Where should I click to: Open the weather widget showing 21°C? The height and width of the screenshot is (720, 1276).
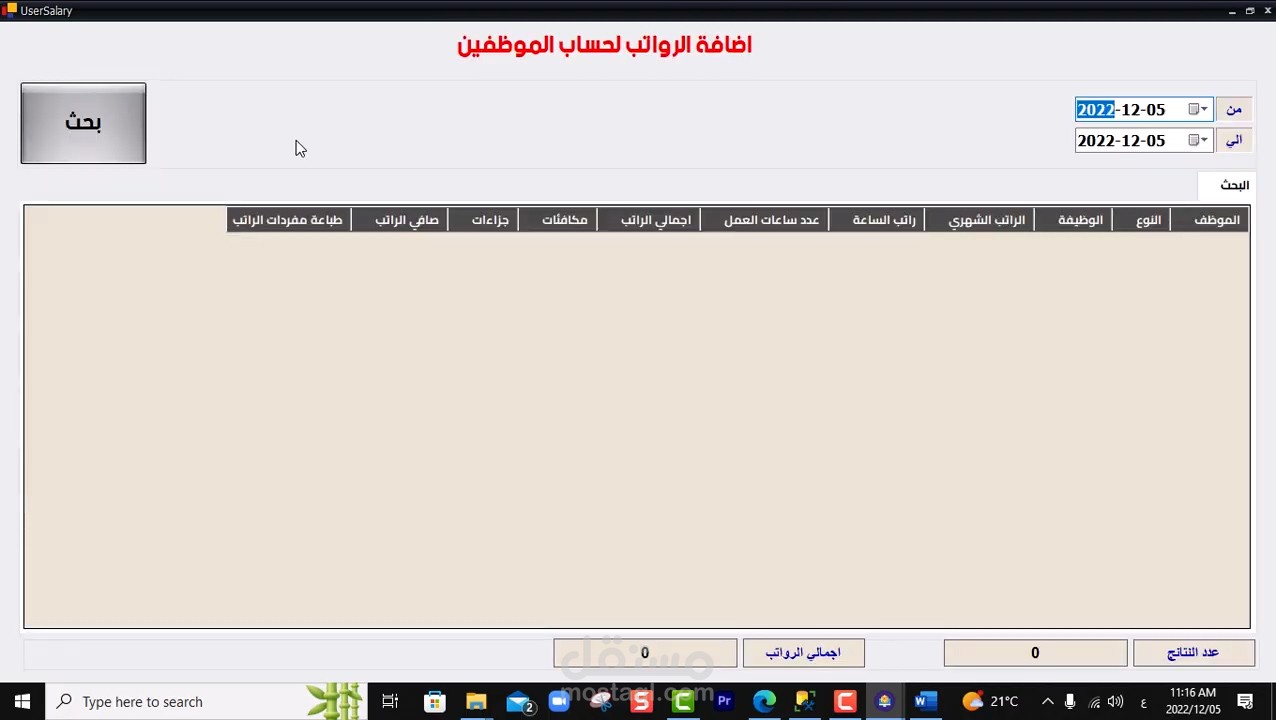(x=990, y=702)
